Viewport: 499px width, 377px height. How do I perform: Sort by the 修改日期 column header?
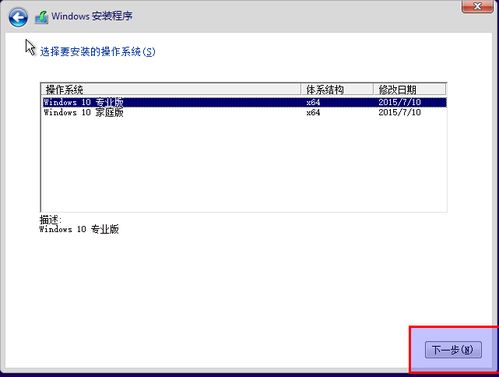point(409,89)
